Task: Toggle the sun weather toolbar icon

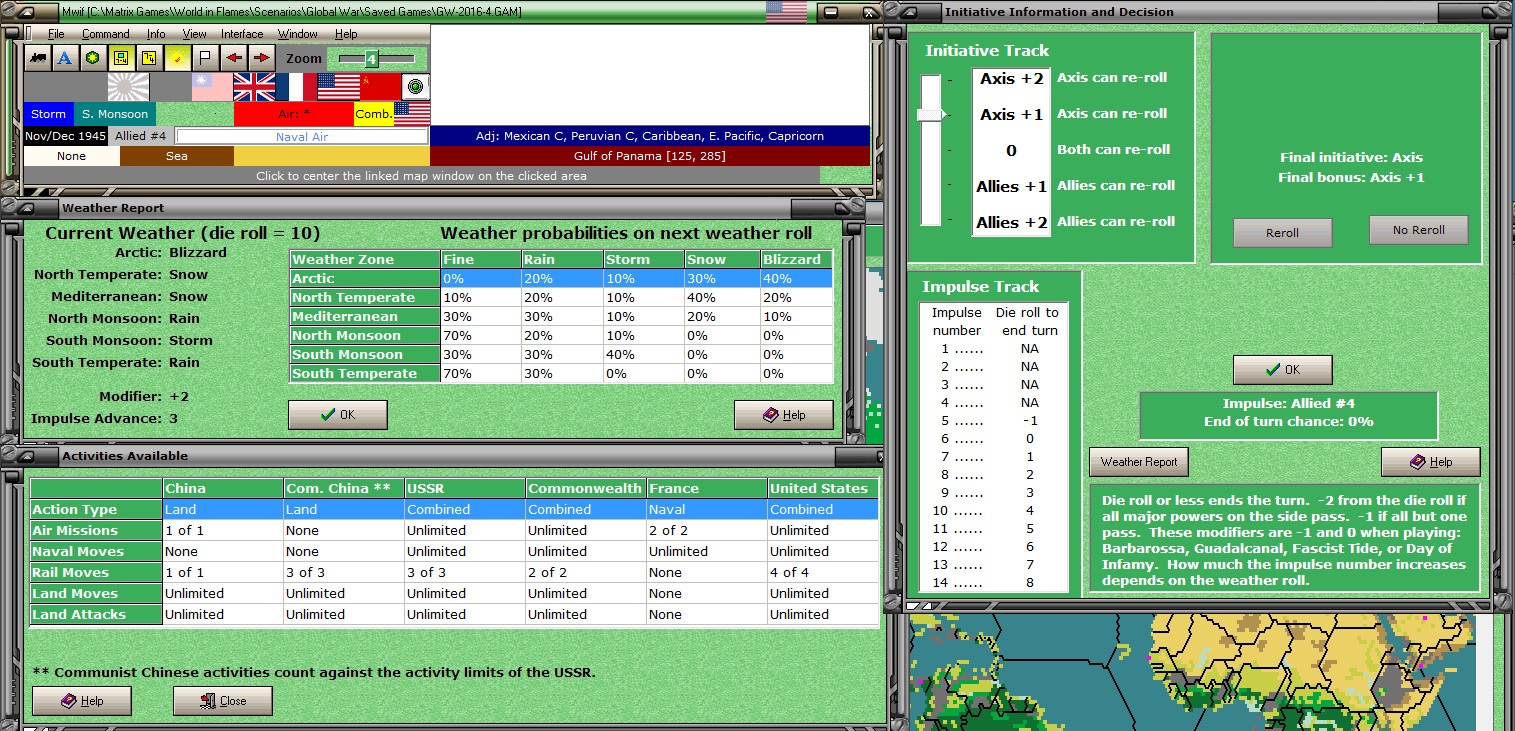Action: [x=177, y=58]
